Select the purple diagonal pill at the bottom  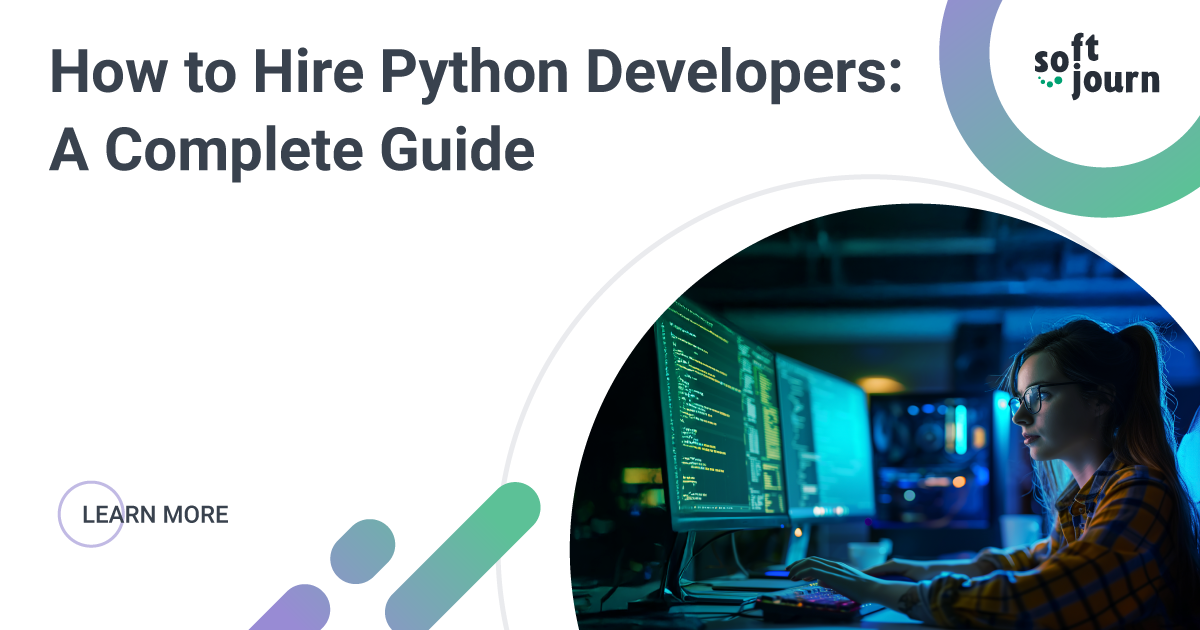[x=292, y=608]
